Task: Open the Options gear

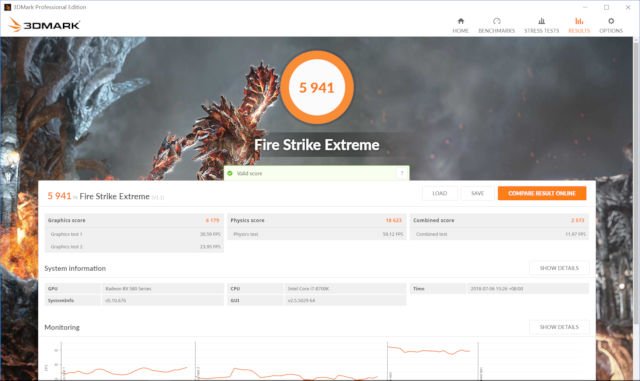Action: tap(611, 25)
